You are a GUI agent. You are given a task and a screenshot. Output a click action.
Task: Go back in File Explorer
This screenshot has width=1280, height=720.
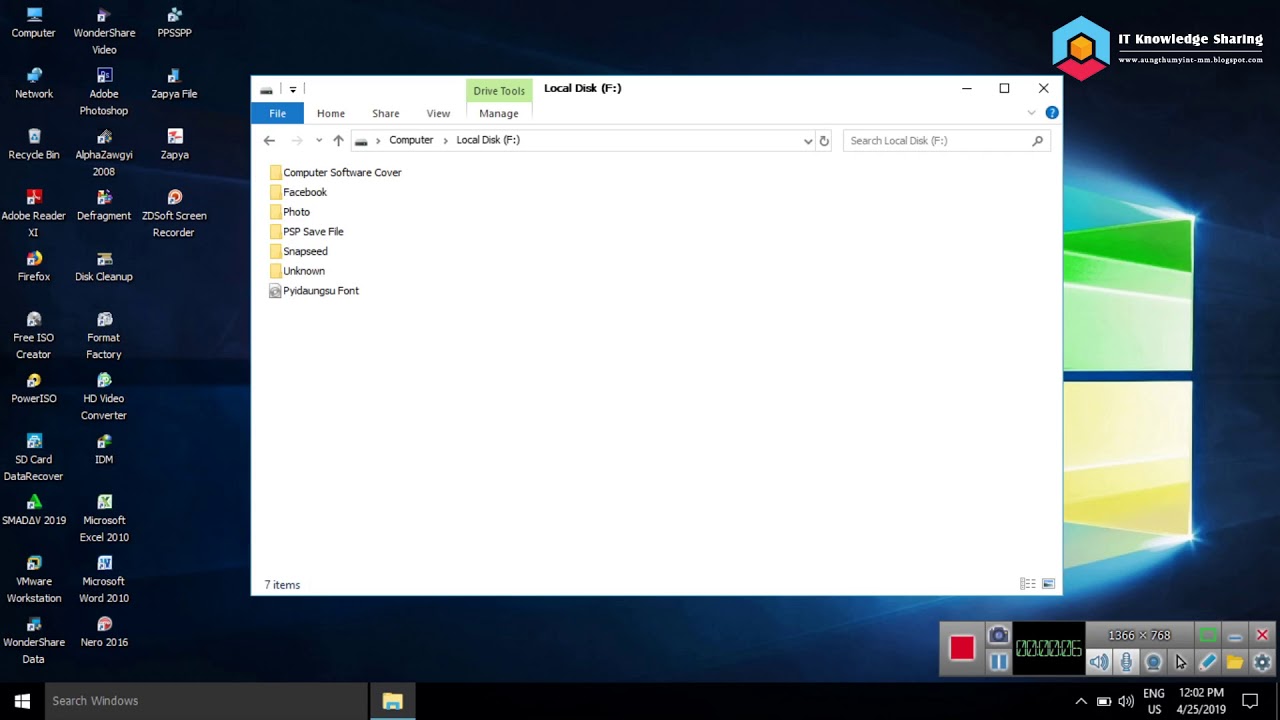point(269,141)
